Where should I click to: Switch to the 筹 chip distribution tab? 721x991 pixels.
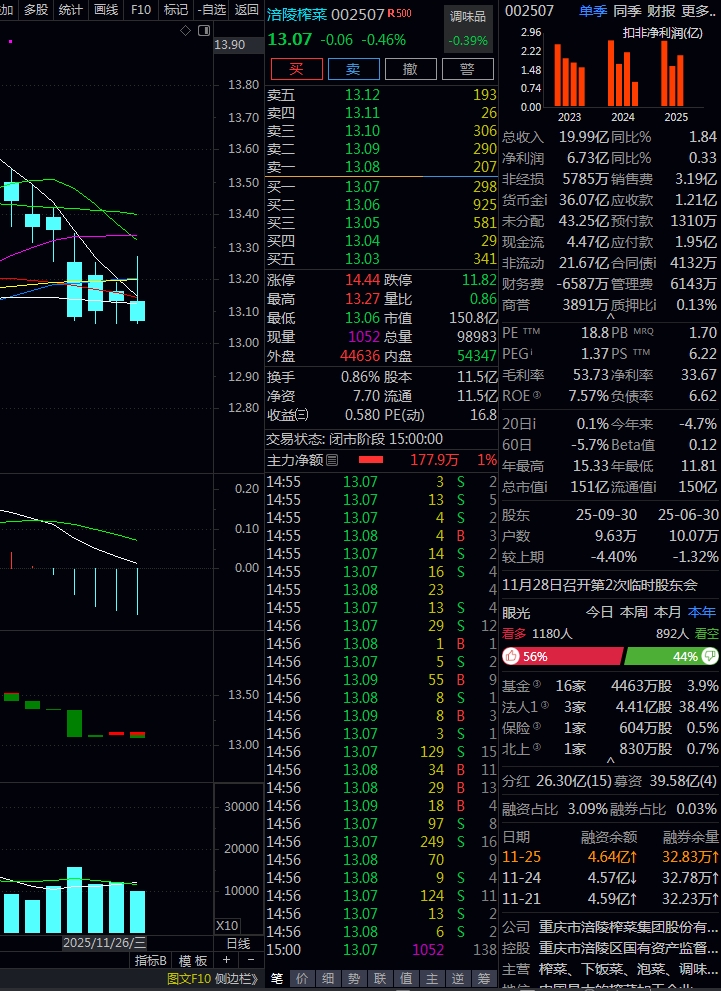(484, 978)
